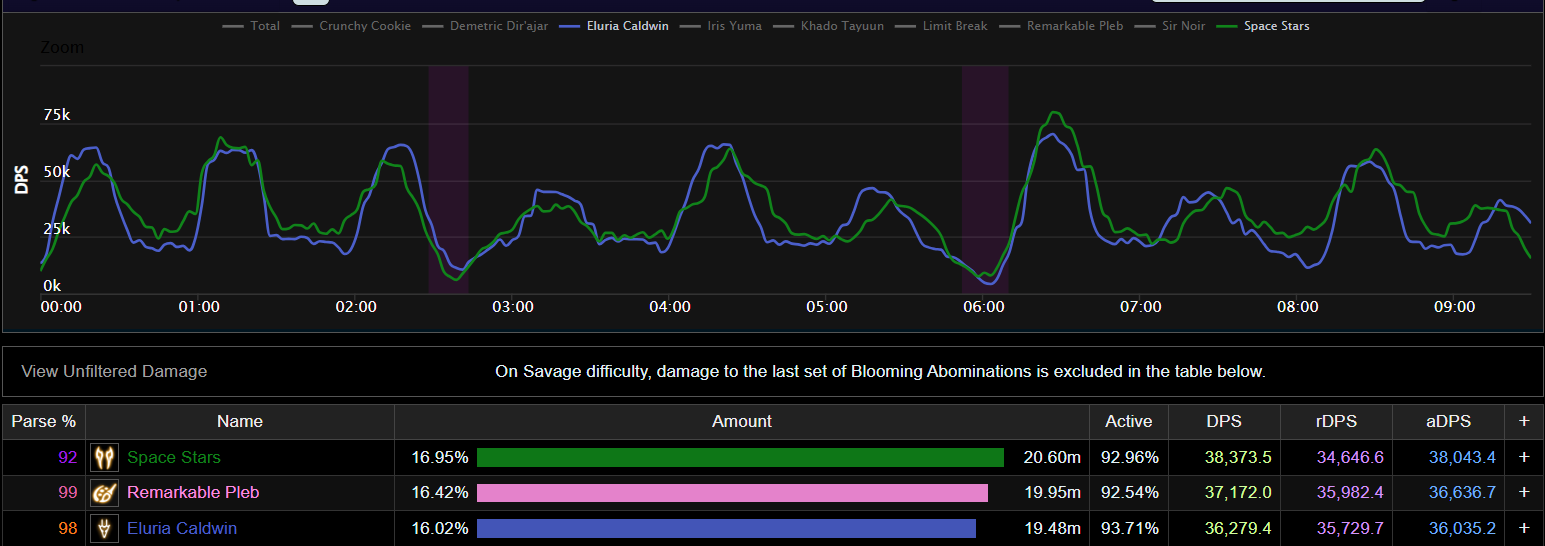This screenshot has height=546, width=1545.
Task: Toggle Demetric Dir'ajar series in legend
Action: pyautogui.click(x=486, y=26)
